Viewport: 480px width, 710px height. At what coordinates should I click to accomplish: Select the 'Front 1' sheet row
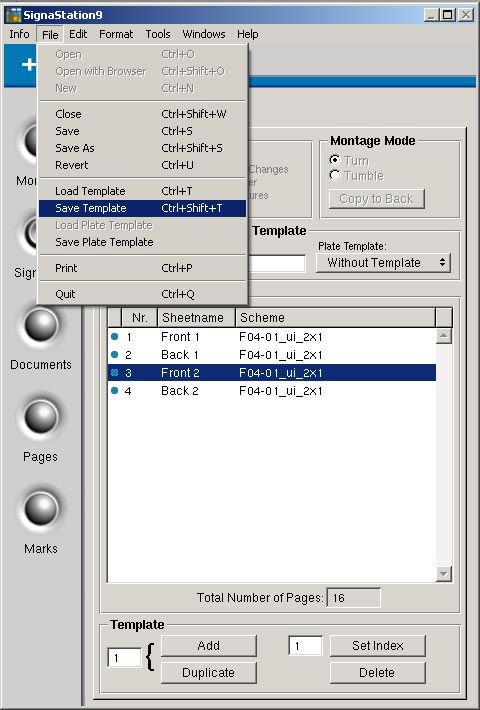coord(272,337)
